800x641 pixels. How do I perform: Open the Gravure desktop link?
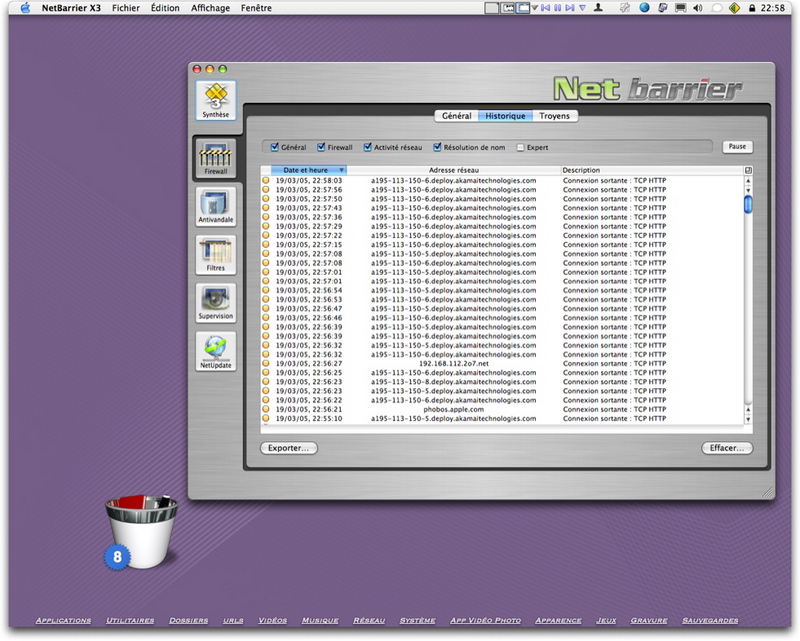tap(649, 620)
